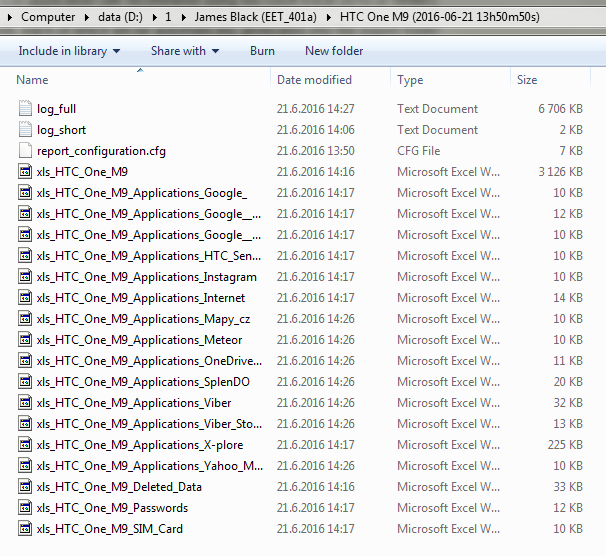Click the SIM_Card Excel file icon
This screenshot has width=606, height=556.
pos(26,529)
